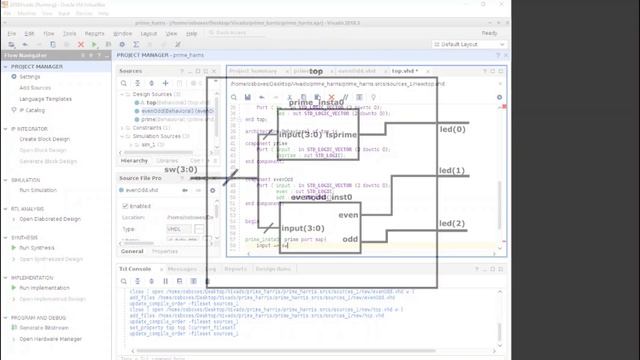
Task: Open Hardware Manager link
Action: (51, 339)
